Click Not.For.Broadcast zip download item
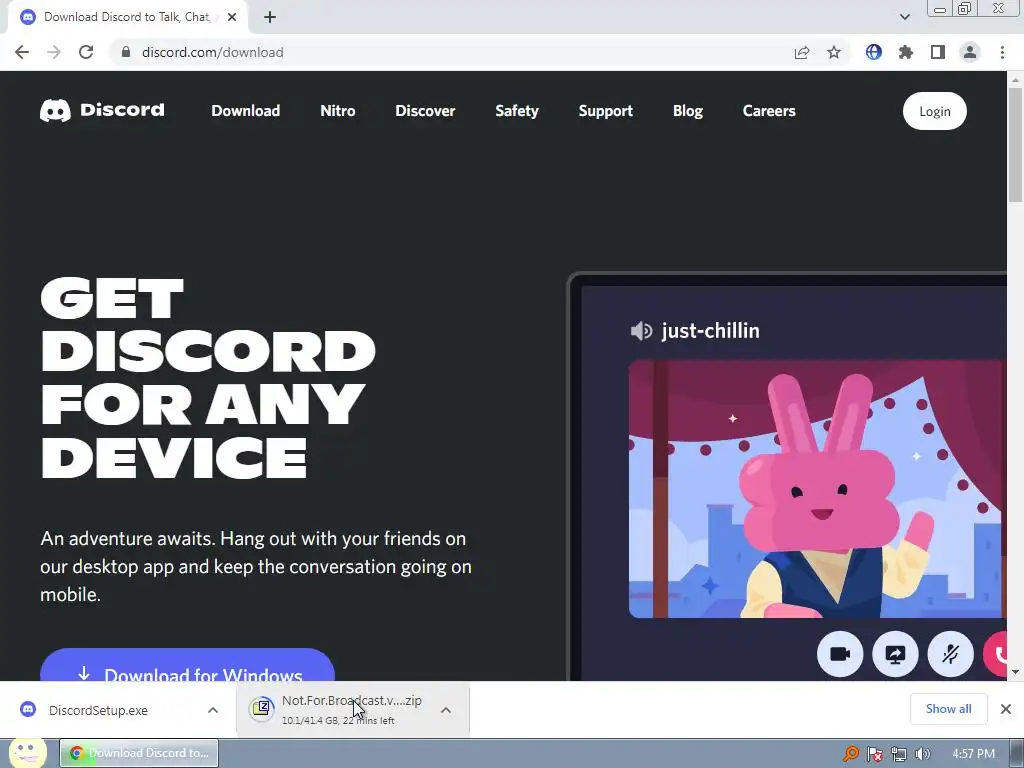Screen dimensions: 1024x768 point(353,710)
